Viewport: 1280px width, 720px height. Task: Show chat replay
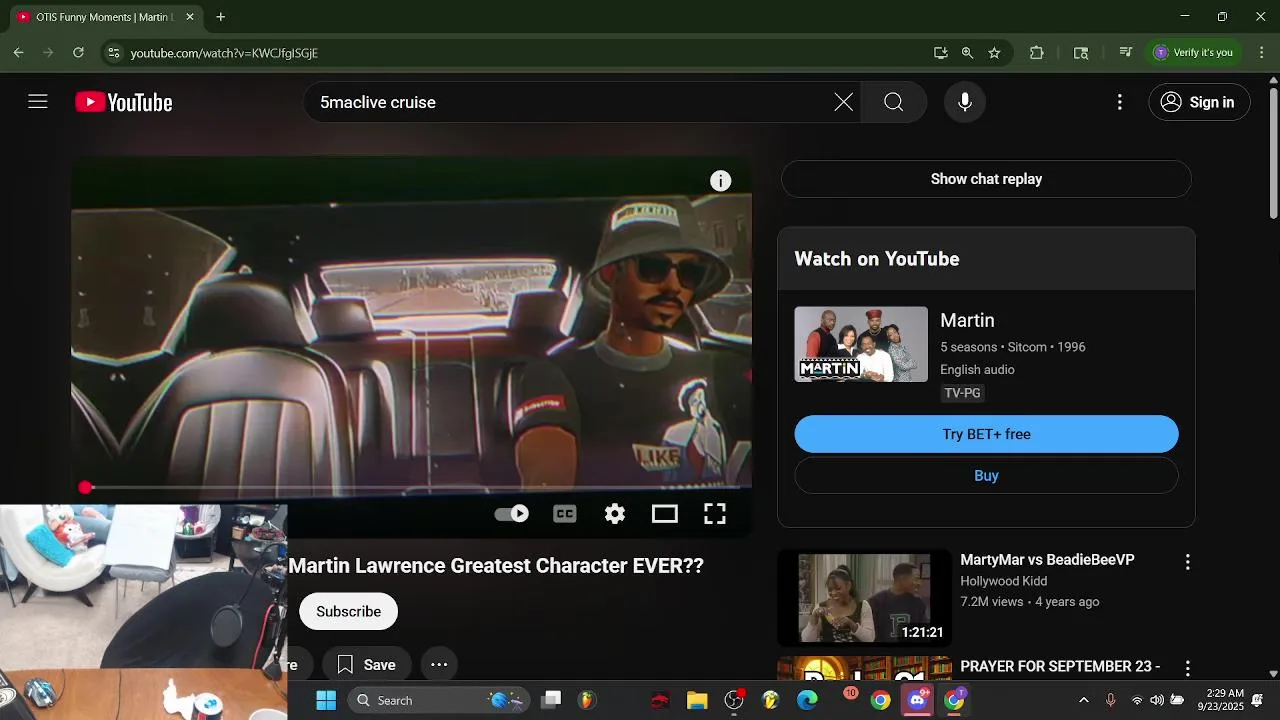click(986, 179)
